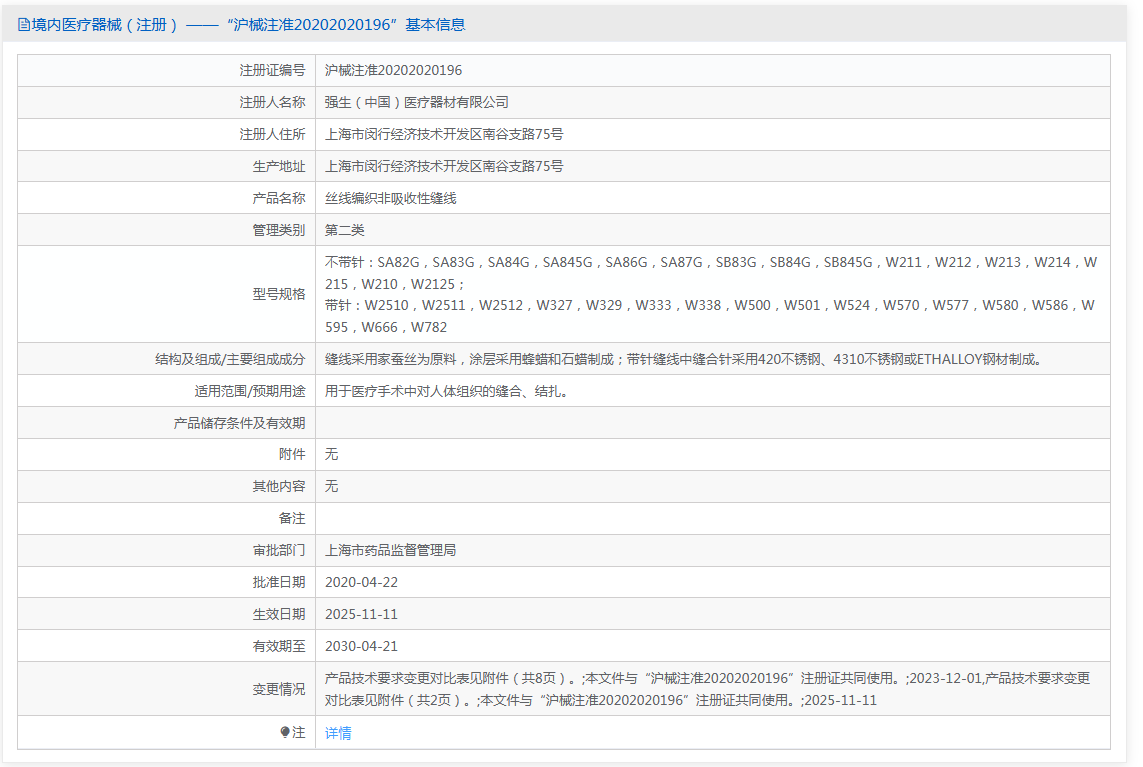Image resolution: width=1143 pixels, height=767 pixels.
Task: Select the 缝线采用家蚕丝为原料 description text
Action: [x=684, y=359]
